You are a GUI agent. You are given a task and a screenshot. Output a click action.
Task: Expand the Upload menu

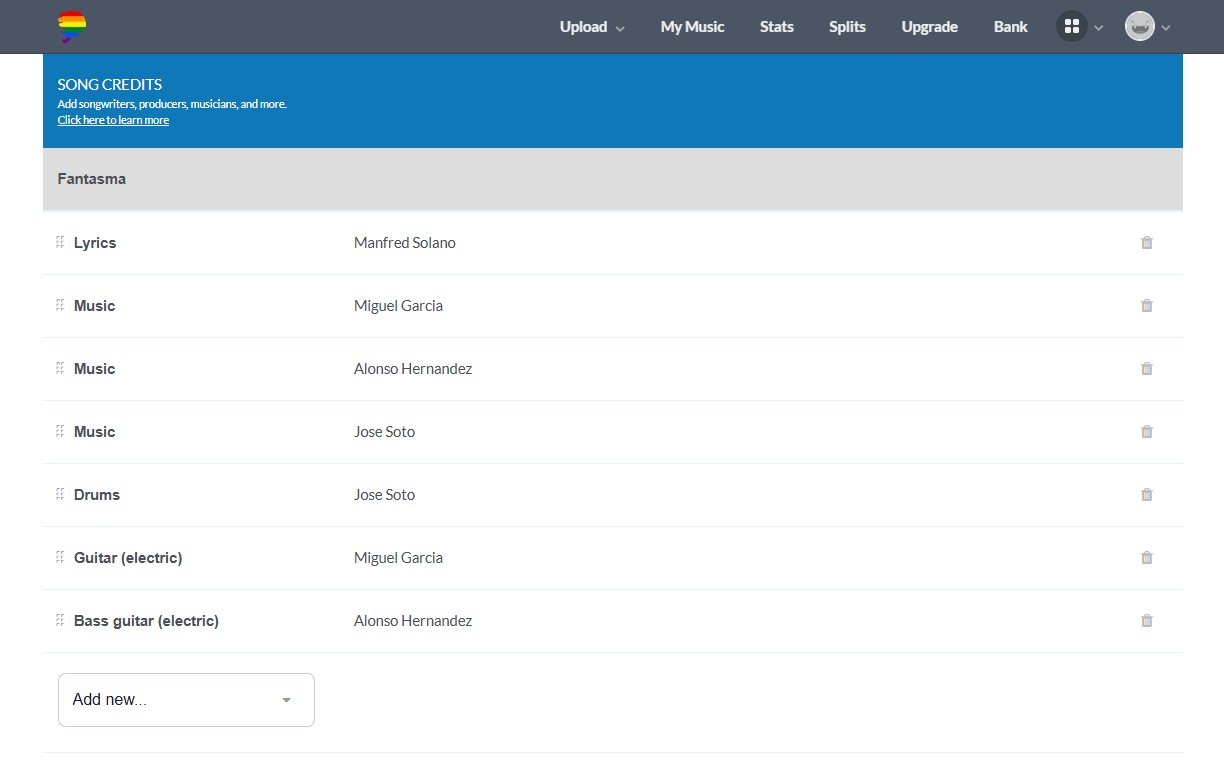click(592, 27)
